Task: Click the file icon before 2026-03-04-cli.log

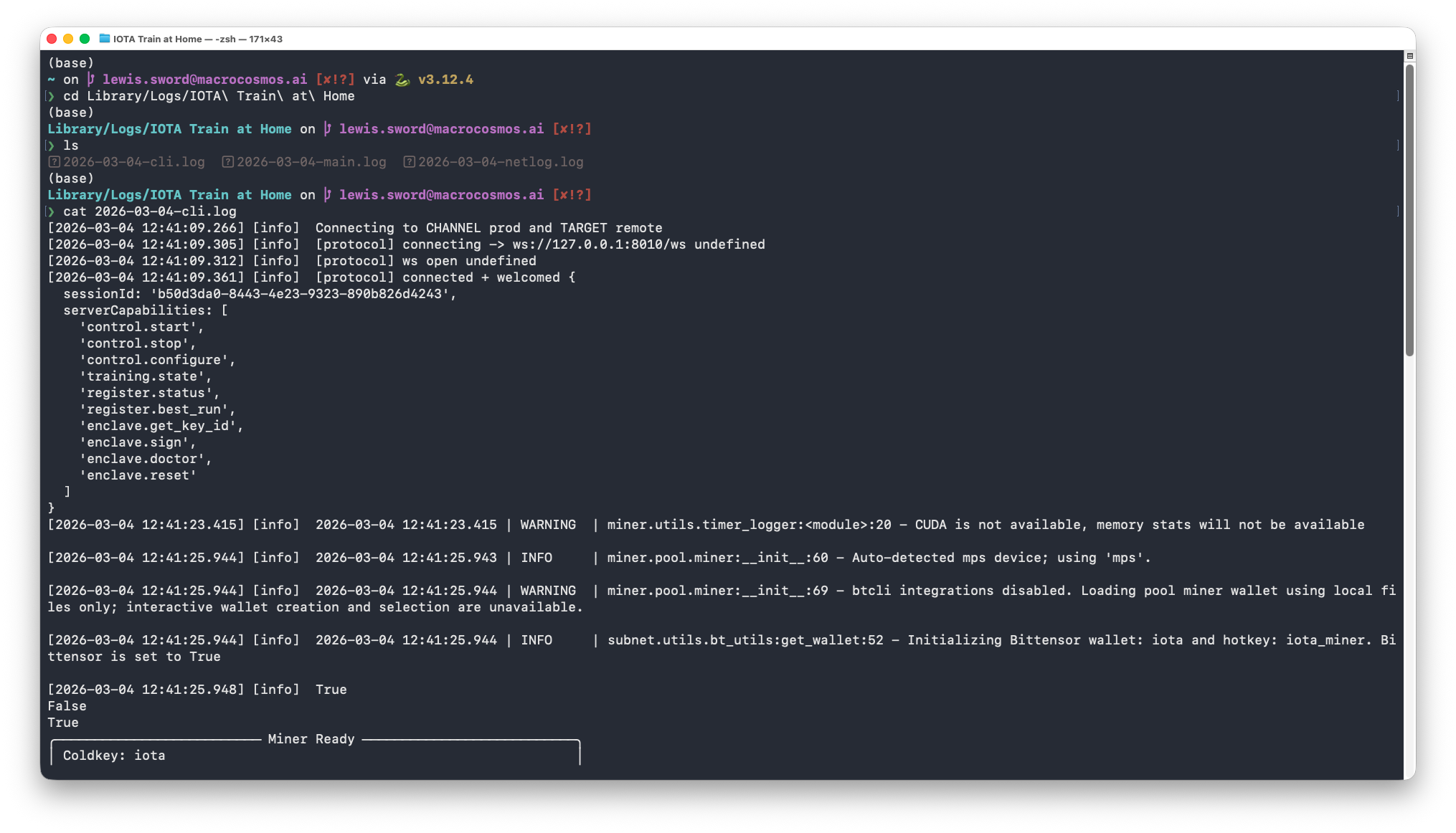Action: coord(54,162)
